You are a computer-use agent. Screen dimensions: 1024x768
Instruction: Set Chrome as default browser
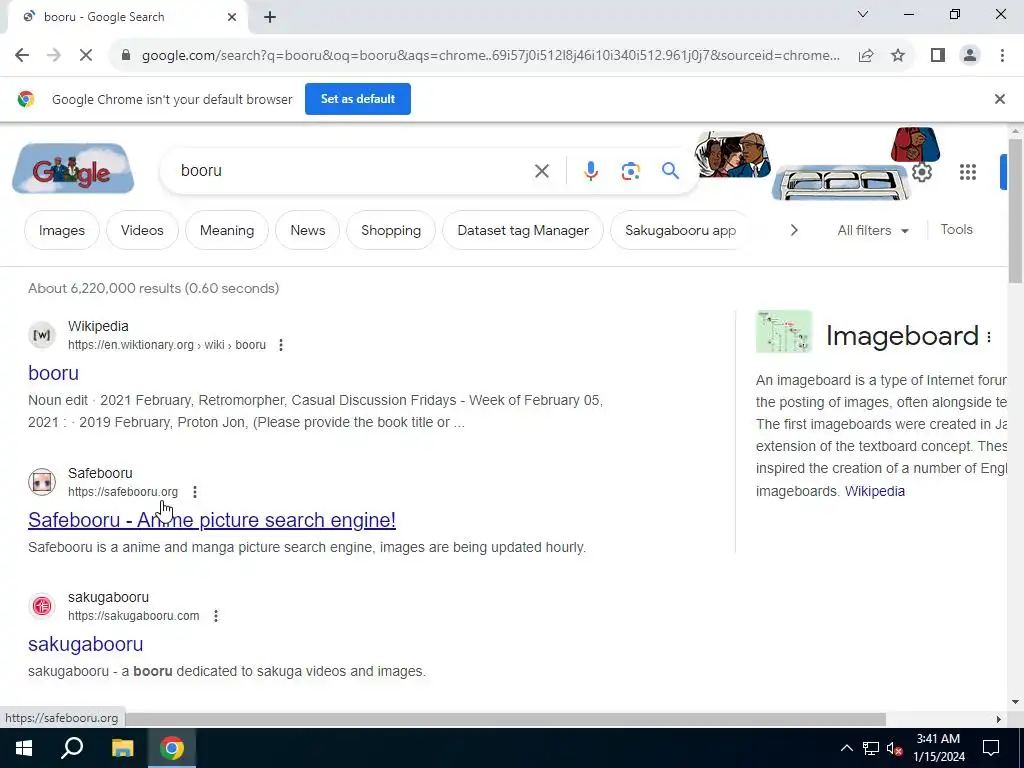click(357, 99)
